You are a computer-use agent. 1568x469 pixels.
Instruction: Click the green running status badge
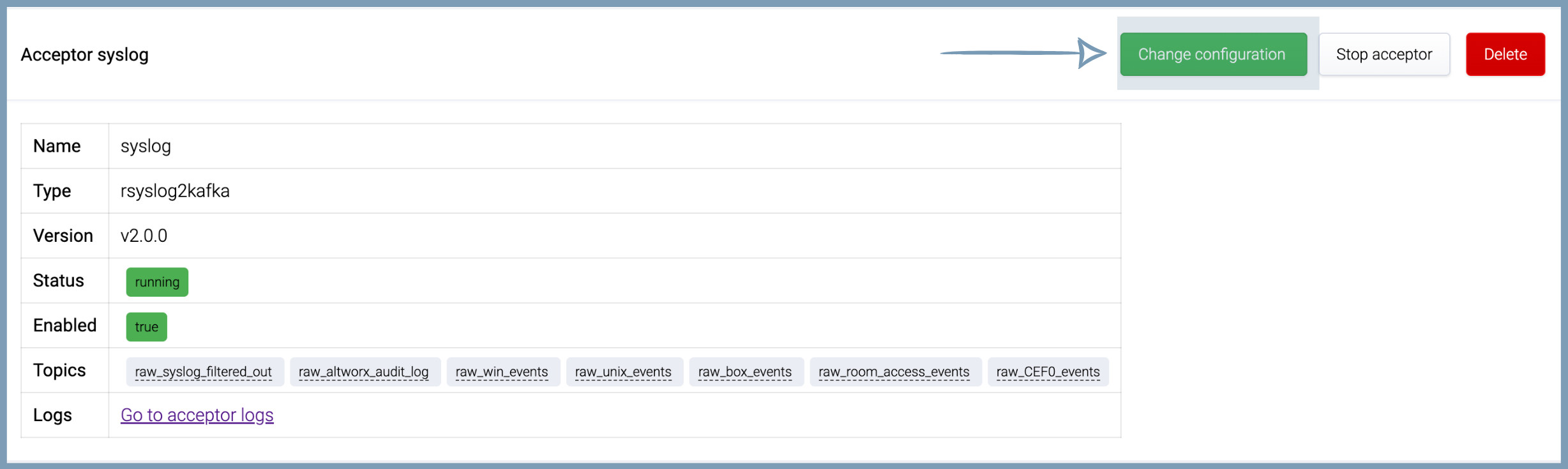click(157, 282)
